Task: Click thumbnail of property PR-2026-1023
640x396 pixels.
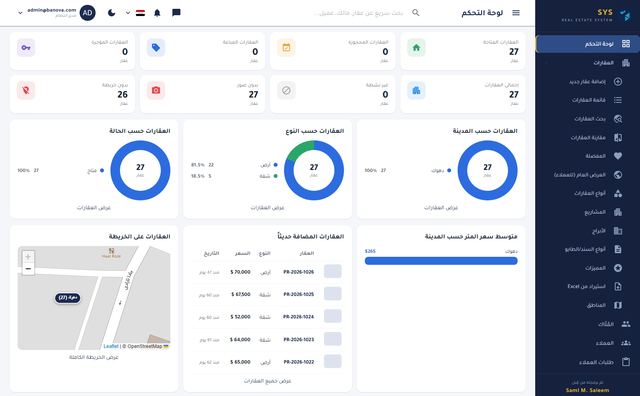Action: point(333,339)
